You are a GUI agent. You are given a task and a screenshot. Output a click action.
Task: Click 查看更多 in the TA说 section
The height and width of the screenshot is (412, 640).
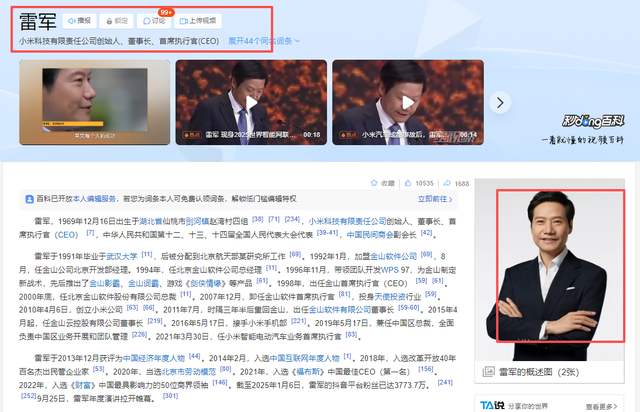[x=601, y=407]
